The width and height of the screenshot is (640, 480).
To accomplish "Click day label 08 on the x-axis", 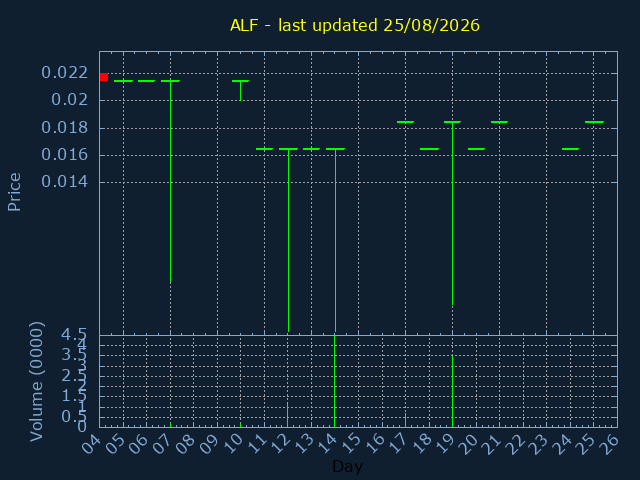I will (185, 444).
